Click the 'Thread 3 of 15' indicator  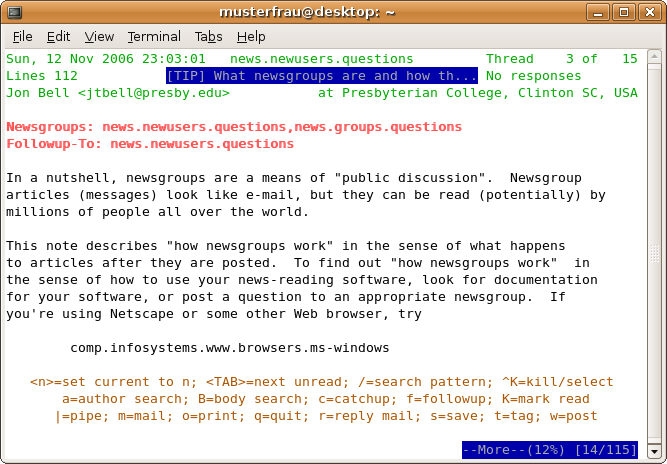pyautogui.click(x=561, y=59)
